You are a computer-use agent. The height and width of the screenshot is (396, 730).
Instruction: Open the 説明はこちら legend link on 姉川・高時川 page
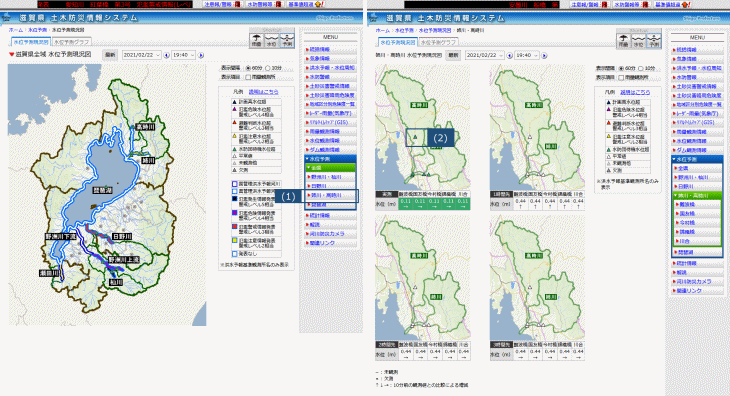[x=635, y=92]
